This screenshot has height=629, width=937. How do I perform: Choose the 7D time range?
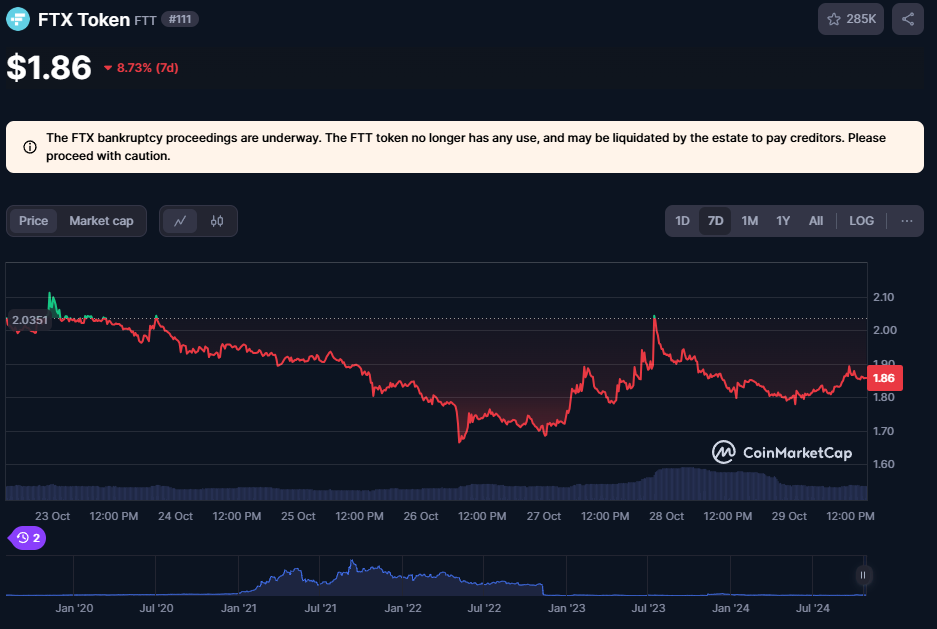click(715, 221)
